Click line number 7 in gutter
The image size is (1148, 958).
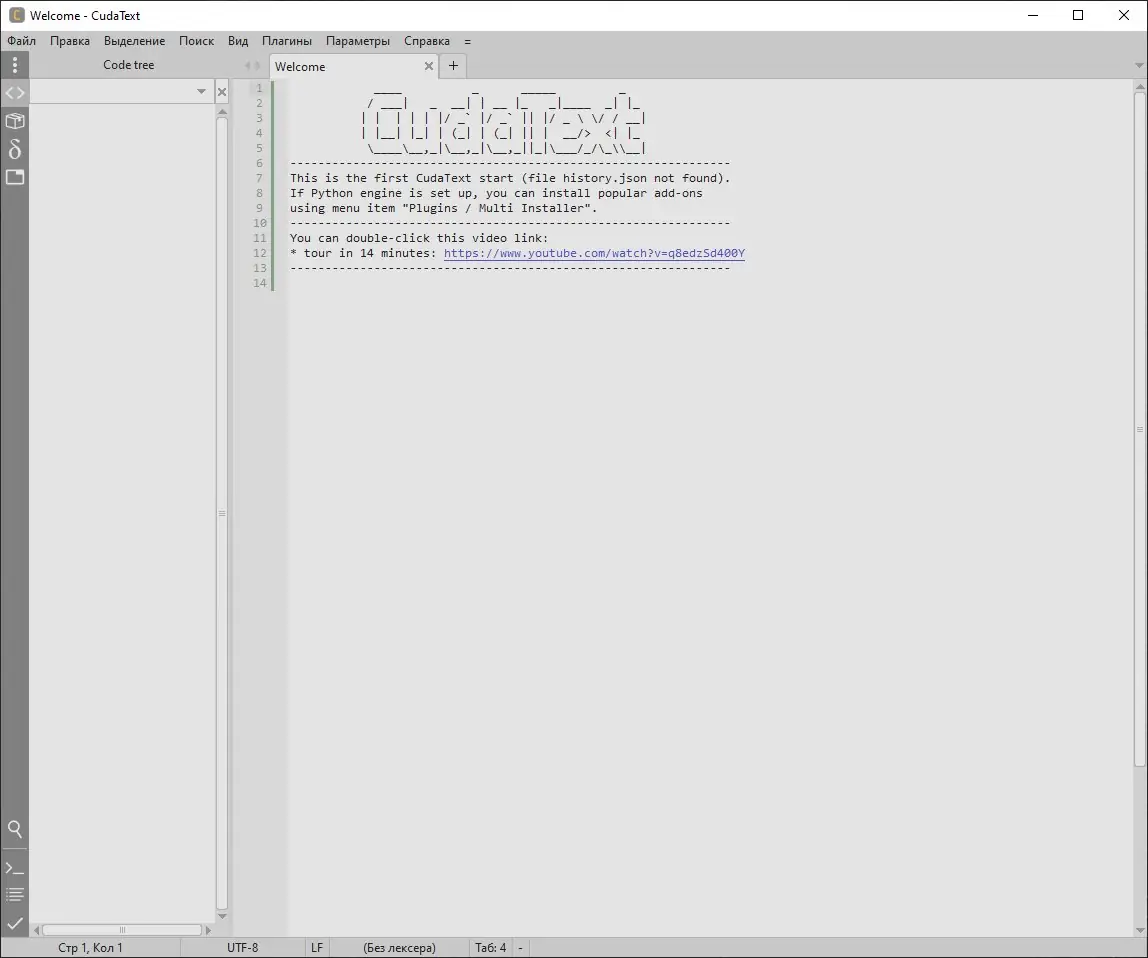click(x=259, y=178)
